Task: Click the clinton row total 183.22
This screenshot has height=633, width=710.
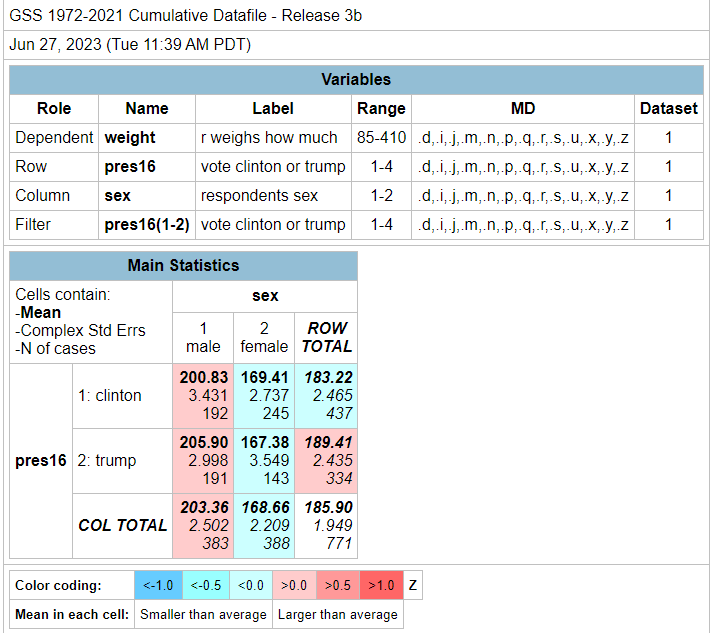Action: point(328,378)
